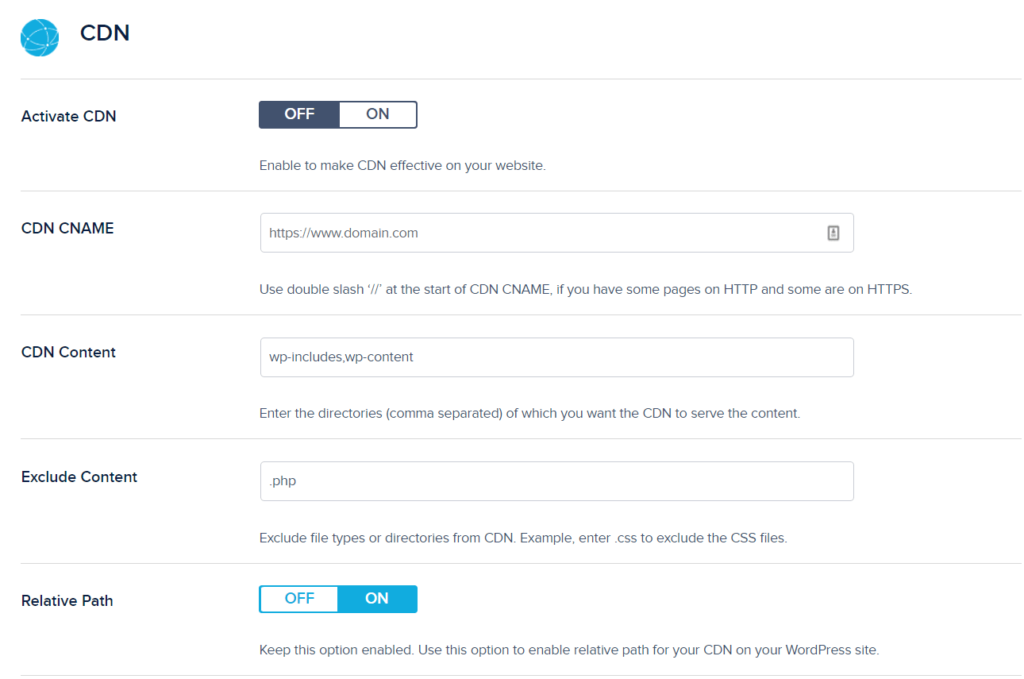Click the CDN Content text box
Image resolution: width=1024 pixels, height=679 pixels.
pos(556,357)
